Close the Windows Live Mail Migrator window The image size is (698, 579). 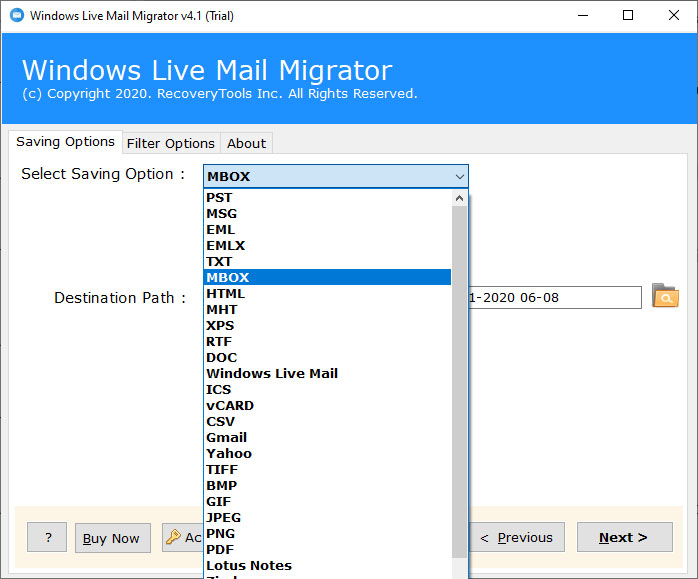(x=674, y=16)
